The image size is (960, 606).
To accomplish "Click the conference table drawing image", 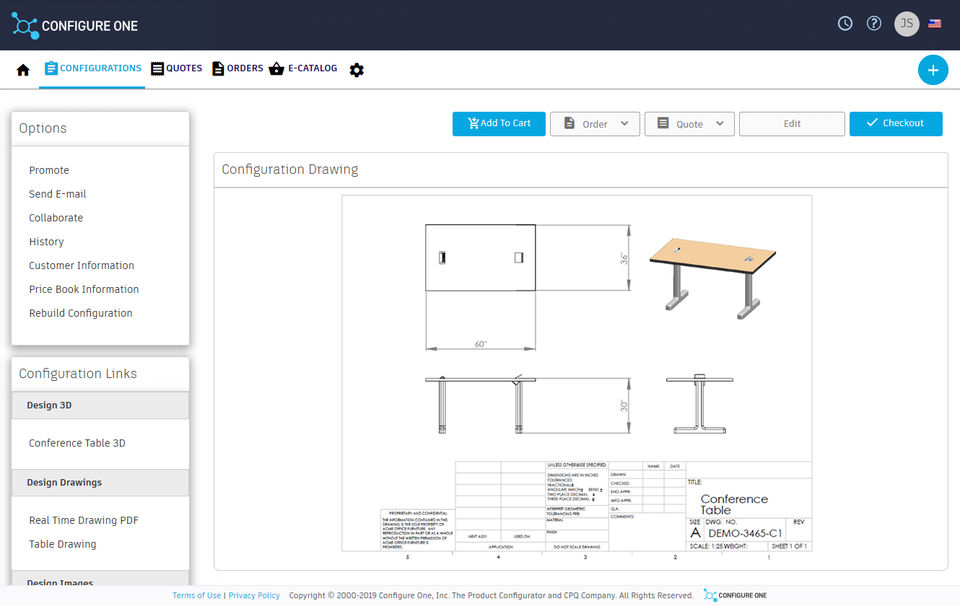I will click(577, 373).
